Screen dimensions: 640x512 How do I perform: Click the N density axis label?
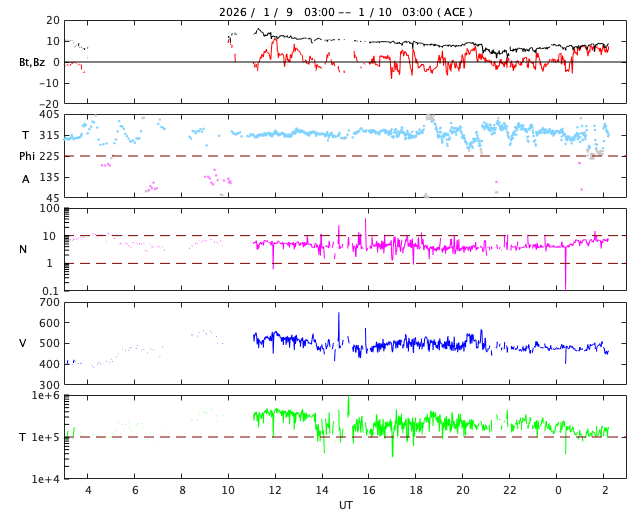[x=24, y=249]
